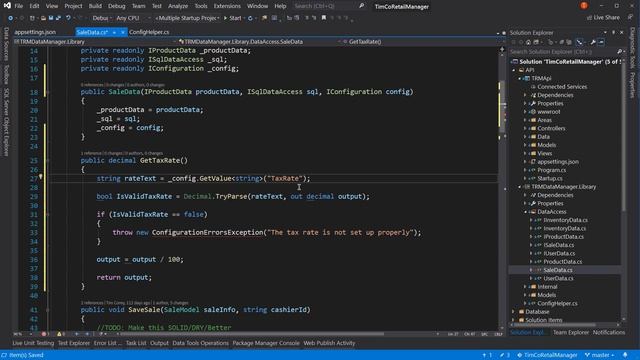Open the Analyze menu

(178, 6)
